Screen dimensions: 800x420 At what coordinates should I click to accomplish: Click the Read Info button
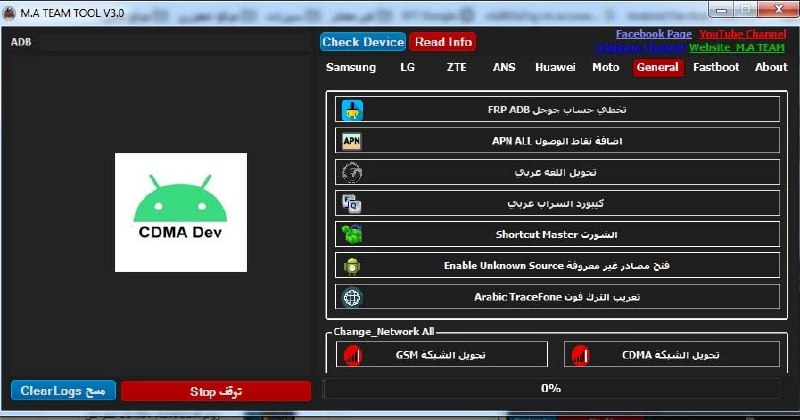point(443,42)
